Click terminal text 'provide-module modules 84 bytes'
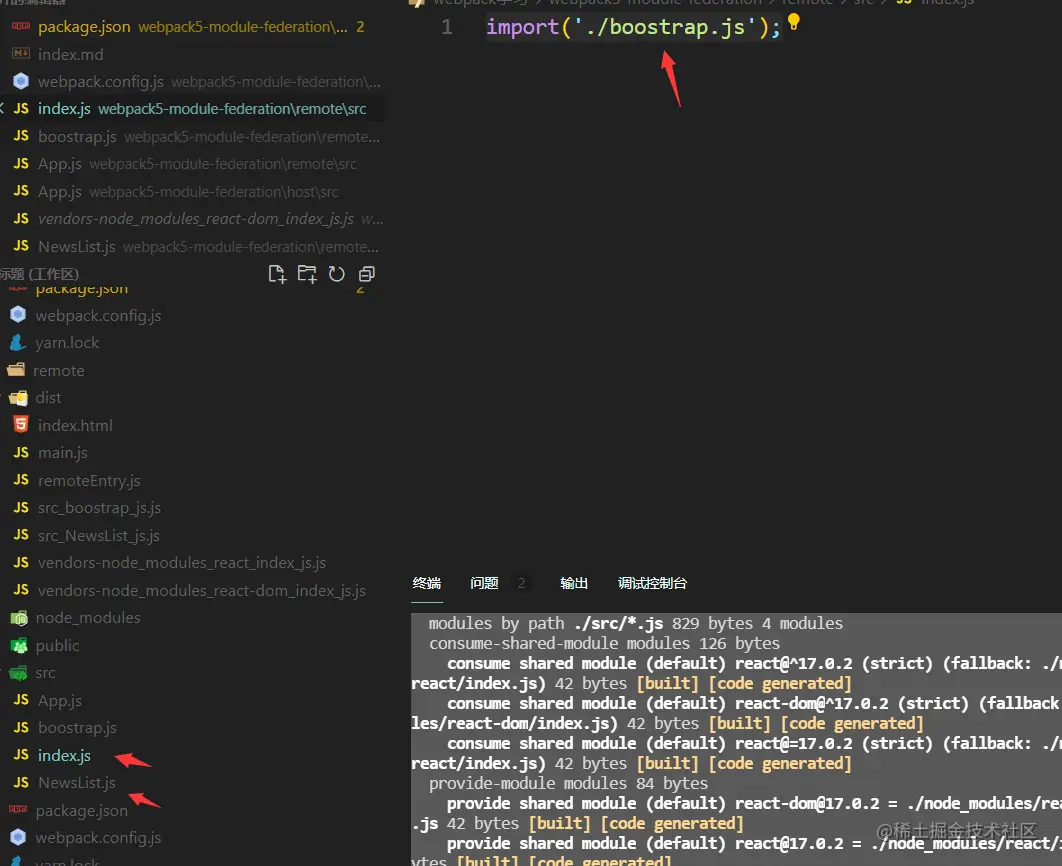Image resolution: width=1062 pixels, height=866 pixels. pos(568,783)
